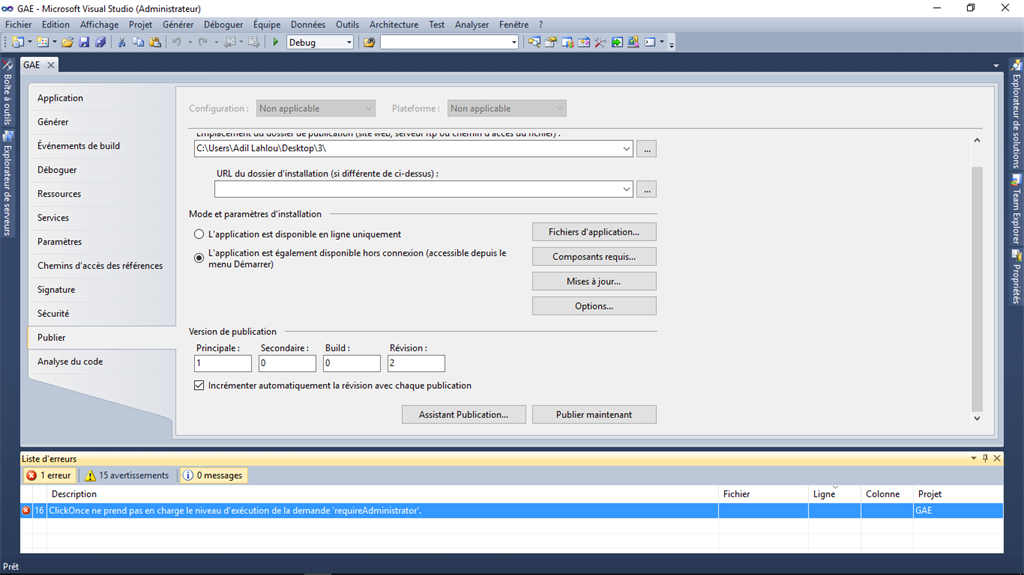The width and height of the screenshot is (1024, 575).
Task: Click the Révision version input field
Action: [416, 363]
